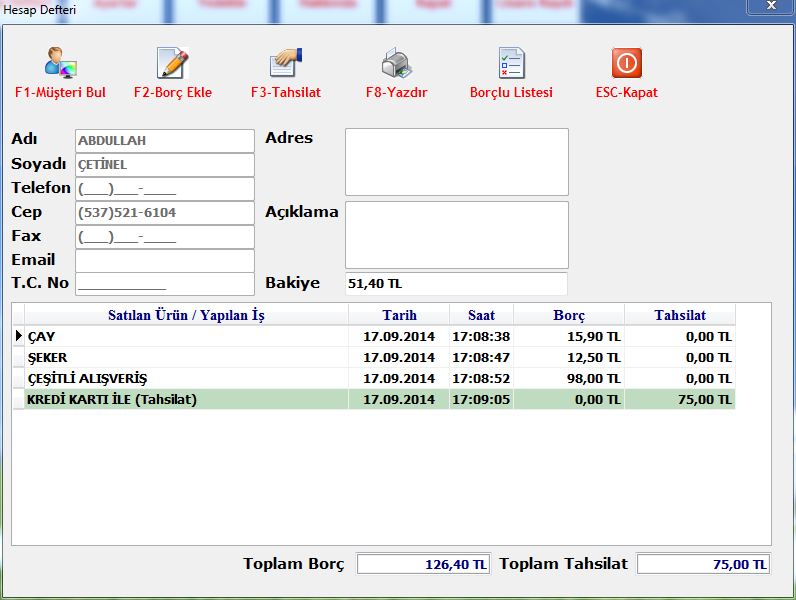
Task: Click the Bakiye field showing 51,40 TL
Action: 456,284
